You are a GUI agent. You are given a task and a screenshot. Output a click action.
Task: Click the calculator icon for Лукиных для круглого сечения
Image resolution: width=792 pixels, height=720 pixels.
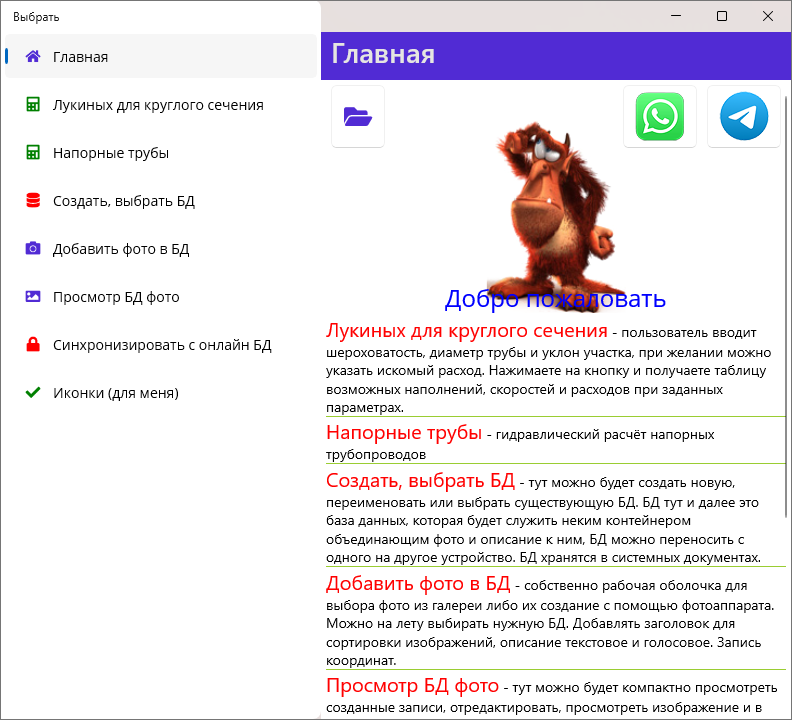tap(33, 105)
